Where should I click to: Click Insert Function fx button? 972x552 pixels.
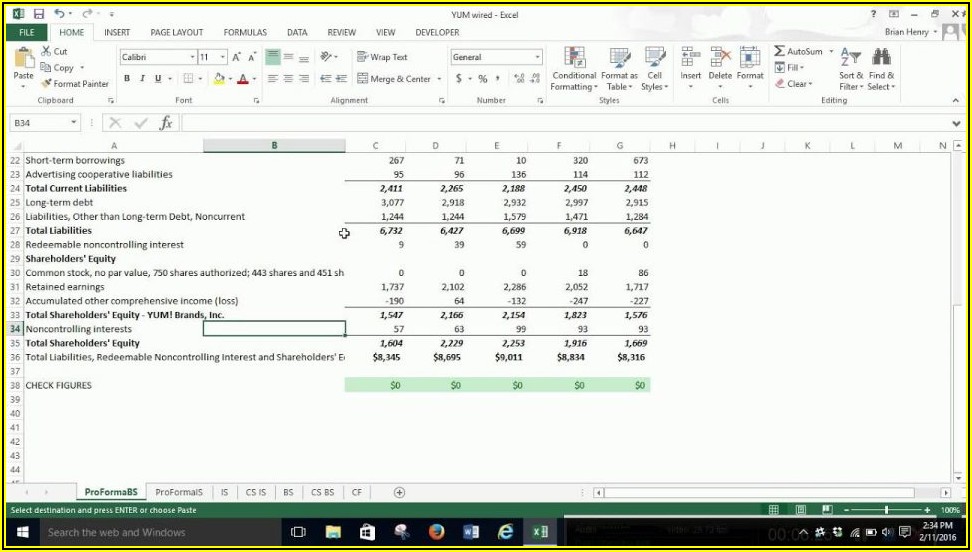coord(166,123)
